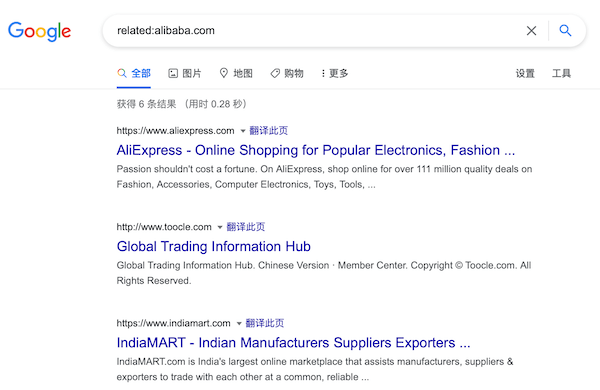Select the 全部 tab with magnifier icon
The width and height of the screenshot is (600, 390).
[x=134, y=73]
